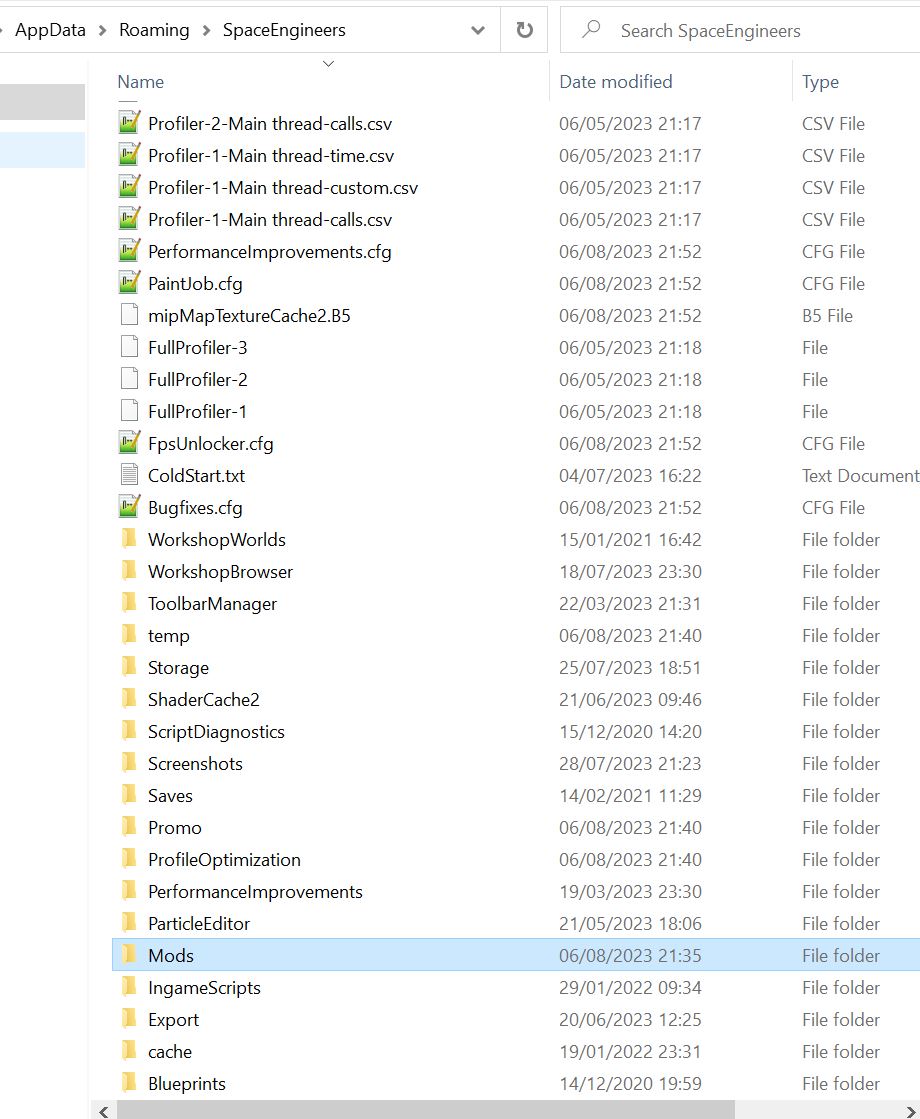Click the B5 File type cell

coord(827,315)
